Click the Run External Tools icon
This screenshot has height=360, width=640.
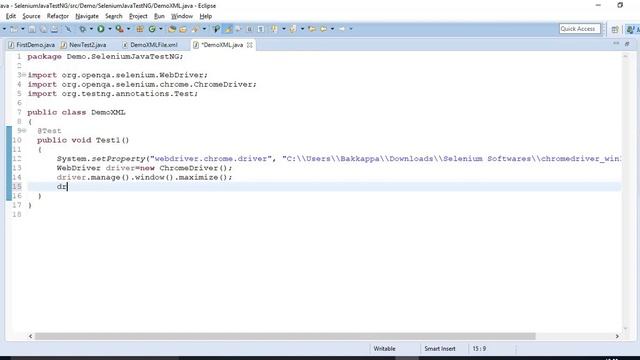point(120,29)
